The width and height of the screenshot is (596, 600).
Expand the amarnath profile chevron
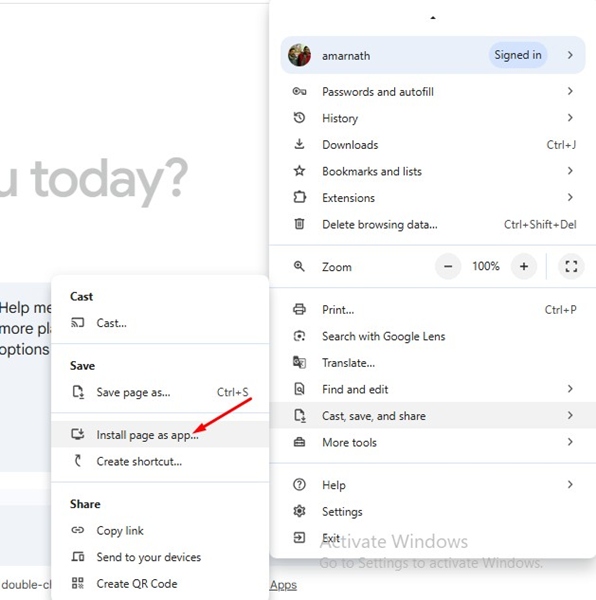tap(570, 55)
